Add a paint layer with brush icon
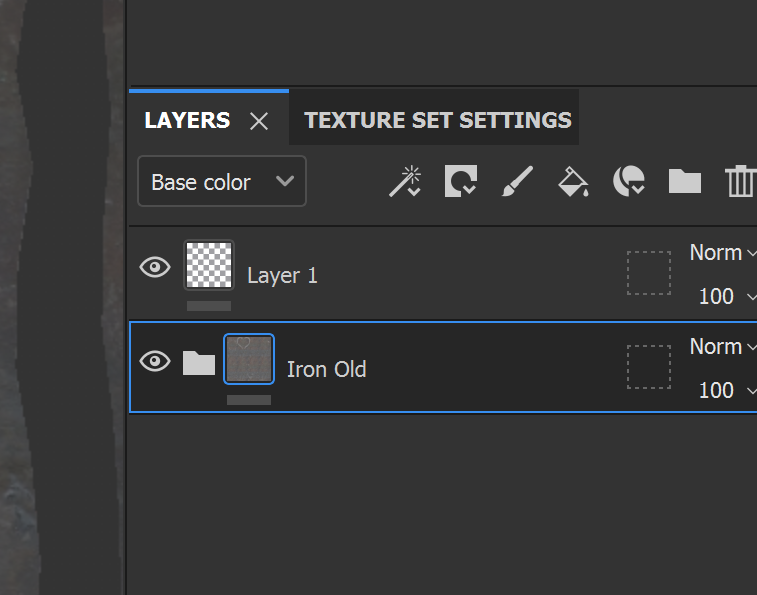Image resolution: width=757 pixels, height=595 pixels. (517, 181)
